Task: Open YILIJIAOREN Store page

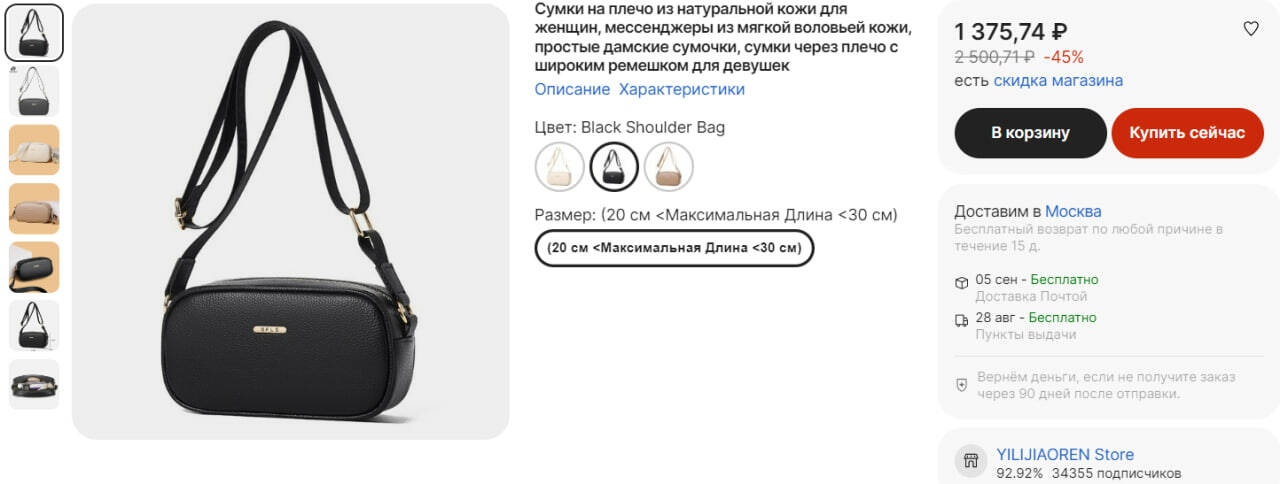Action: (1065, 454)
